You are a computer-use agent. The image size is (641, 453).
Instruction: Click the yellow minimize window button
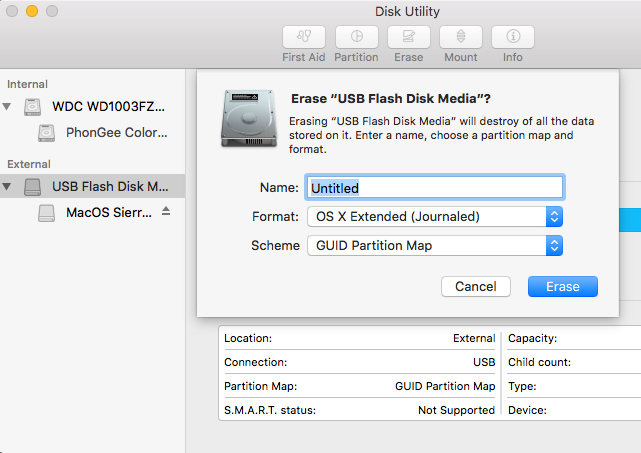pyautogui.click(x=32, y=11)
